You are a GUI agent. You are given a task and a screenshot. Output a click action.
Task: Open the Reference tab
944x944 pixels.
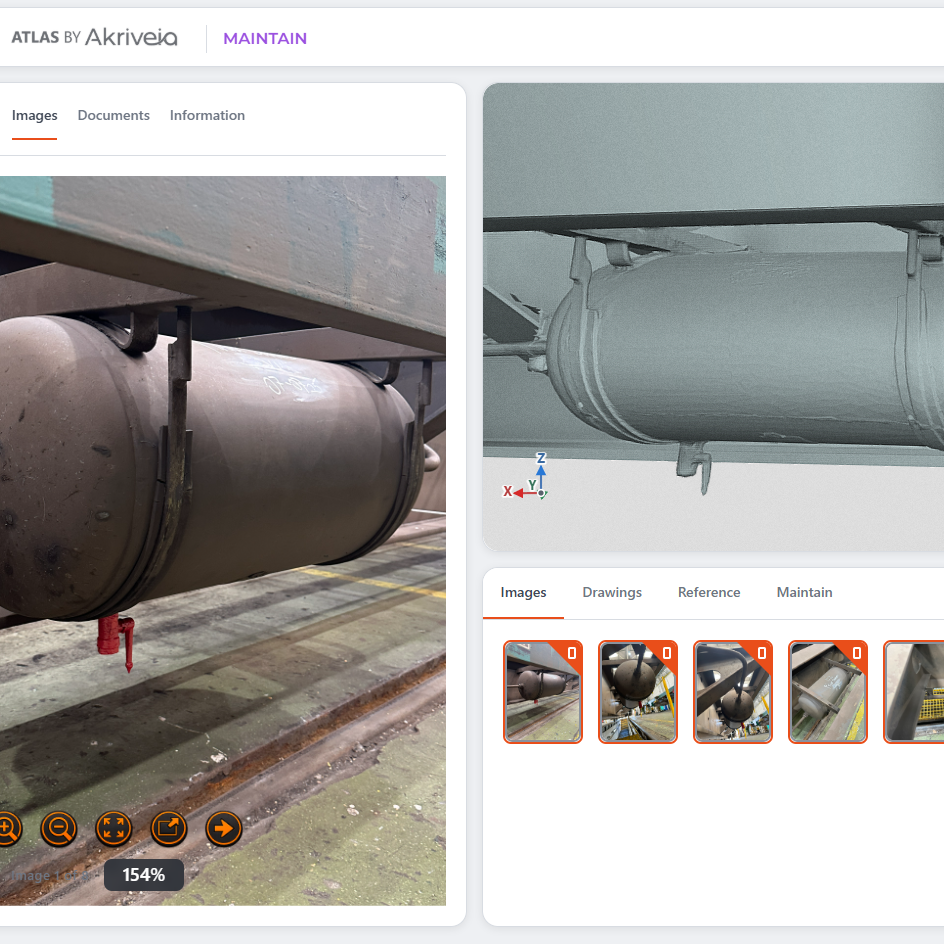point(709,592)
